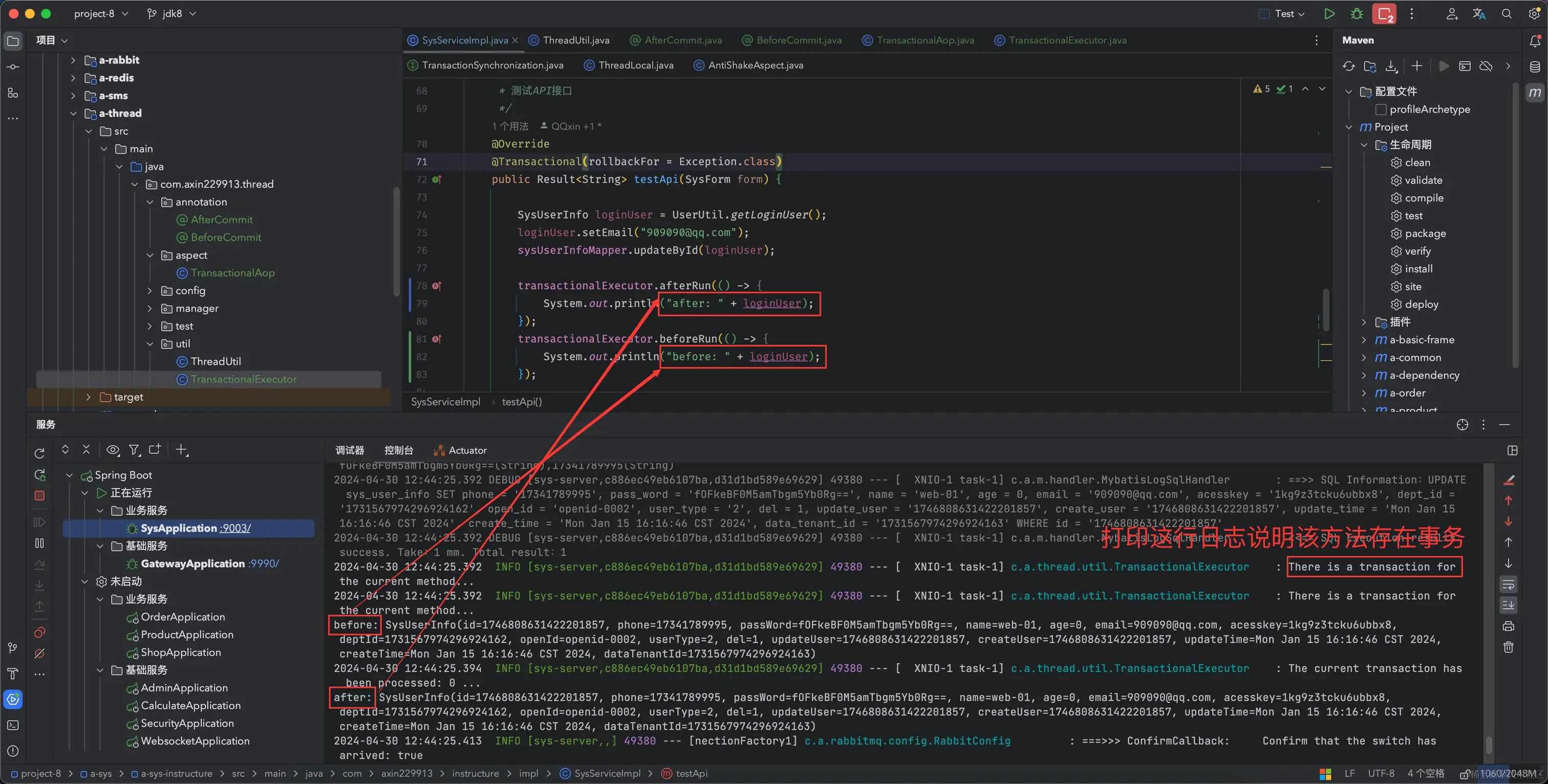Image resolution: width=1548 pixels, height=784 pixels.
Task: Open the Project tool window folder icon
Action: (13, 41)
